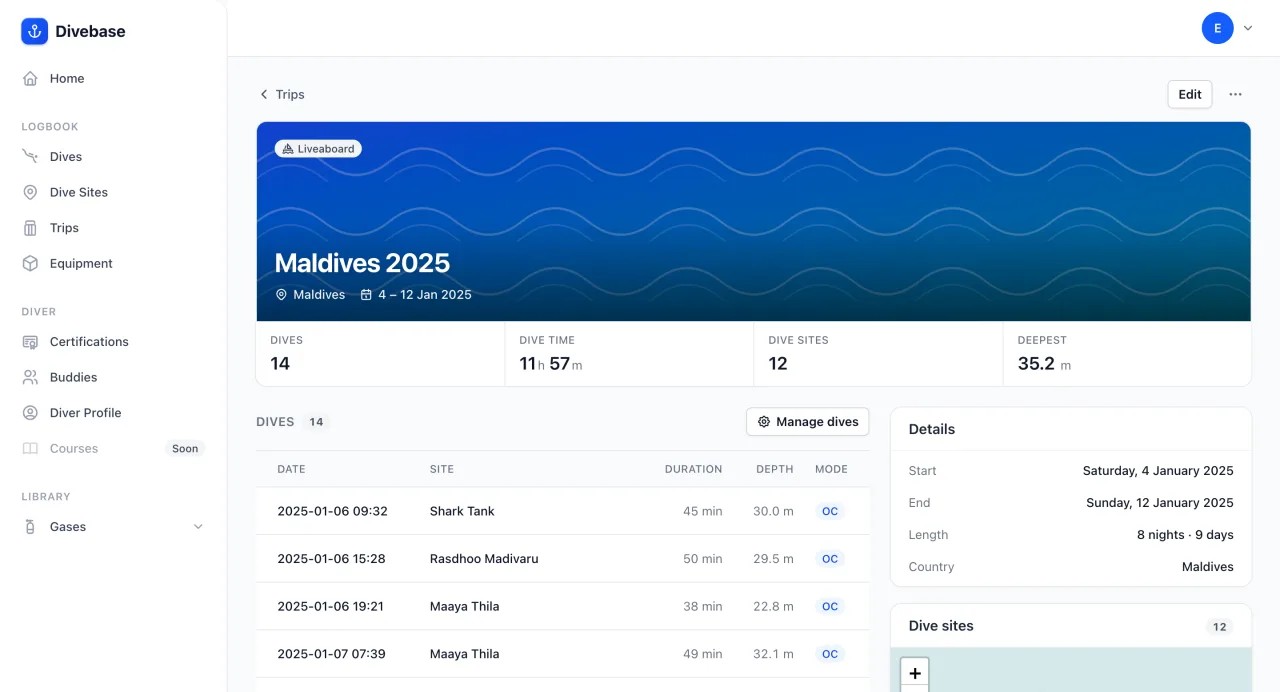The width and height of the screenshot is (1280, 692).
Task: Click the Maldives 2025 trip title
Action: pos(362,263)
